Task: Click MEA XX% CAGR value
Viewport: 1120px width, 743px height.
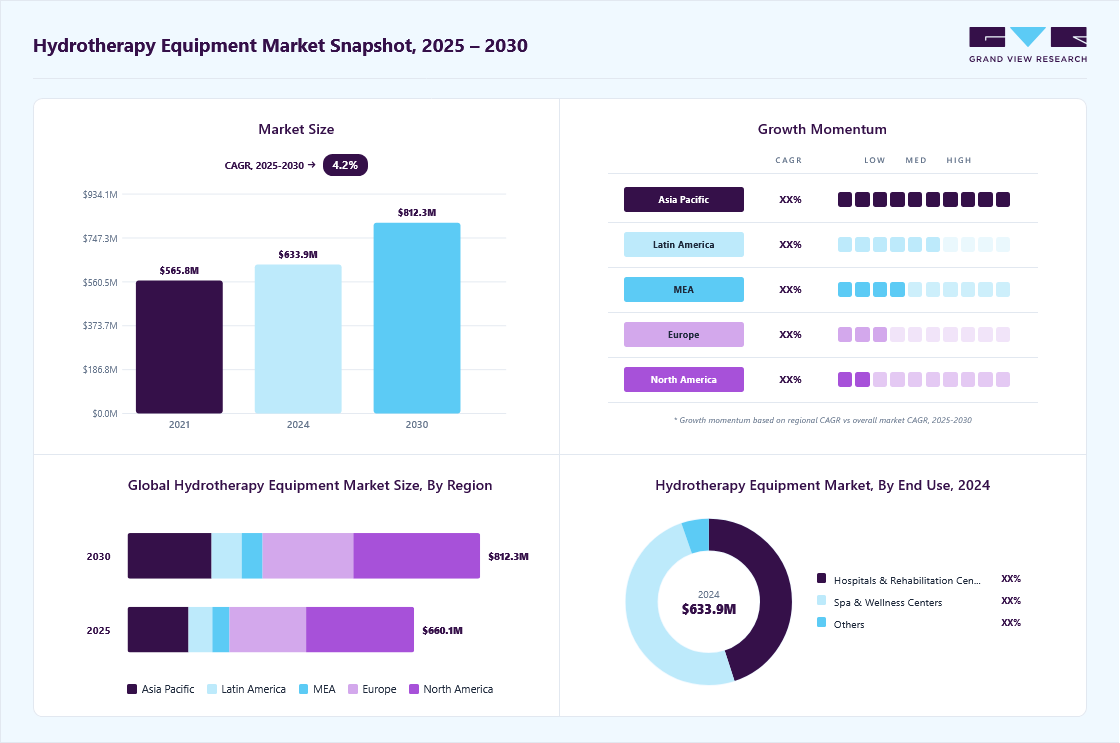Action: pos(790,289)
